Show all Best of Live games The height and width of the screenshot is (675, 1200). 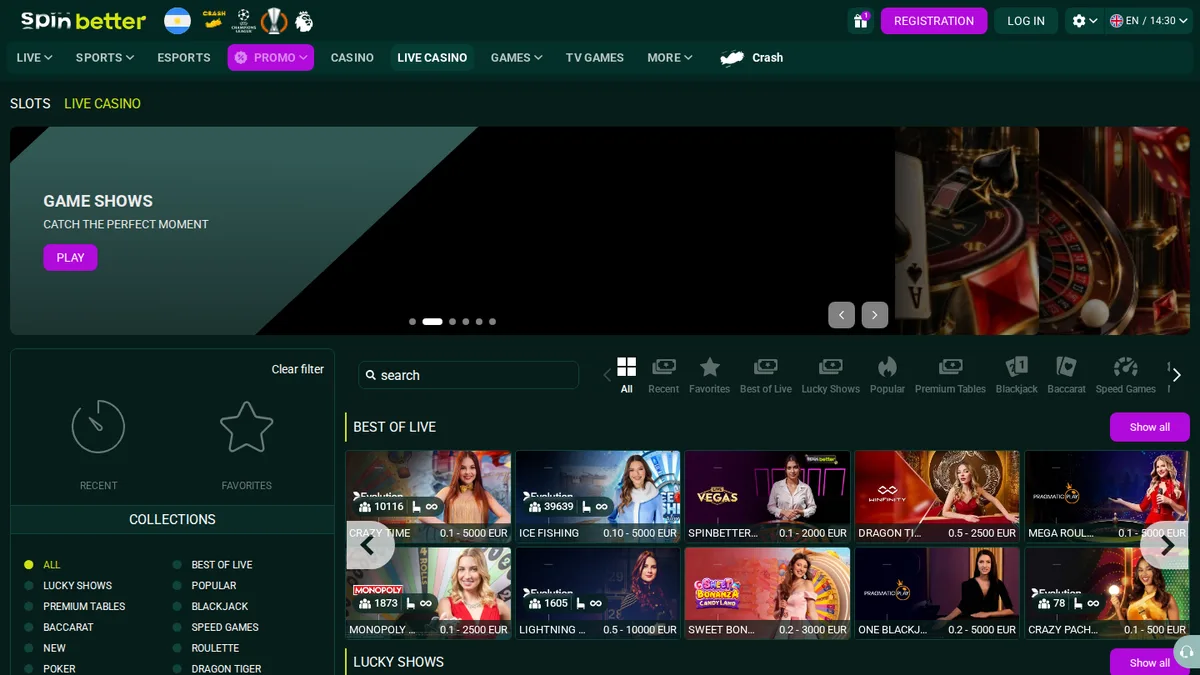[x=1150, y=427]
